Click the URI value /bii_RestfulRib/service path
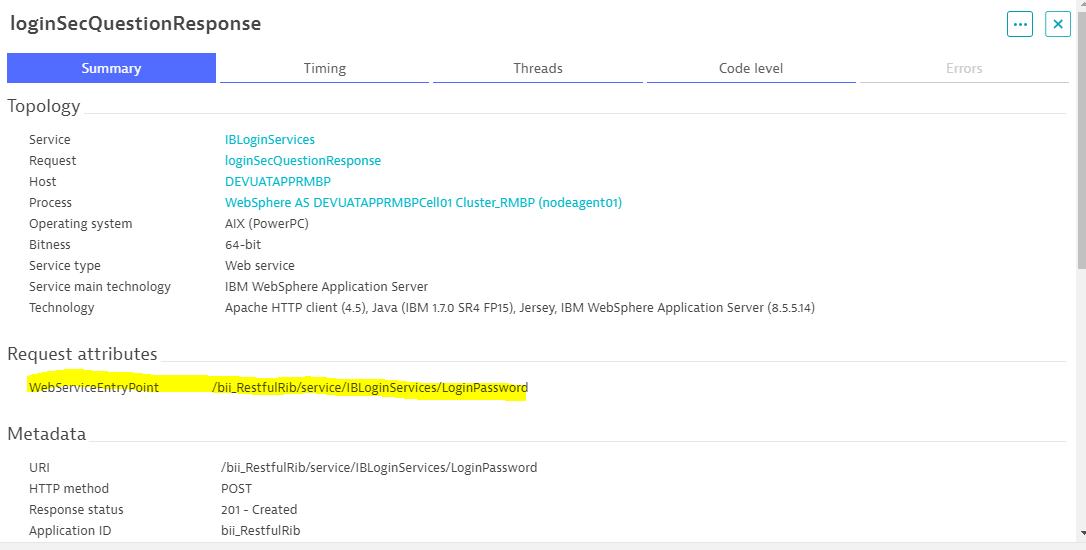 click(379, 468)
